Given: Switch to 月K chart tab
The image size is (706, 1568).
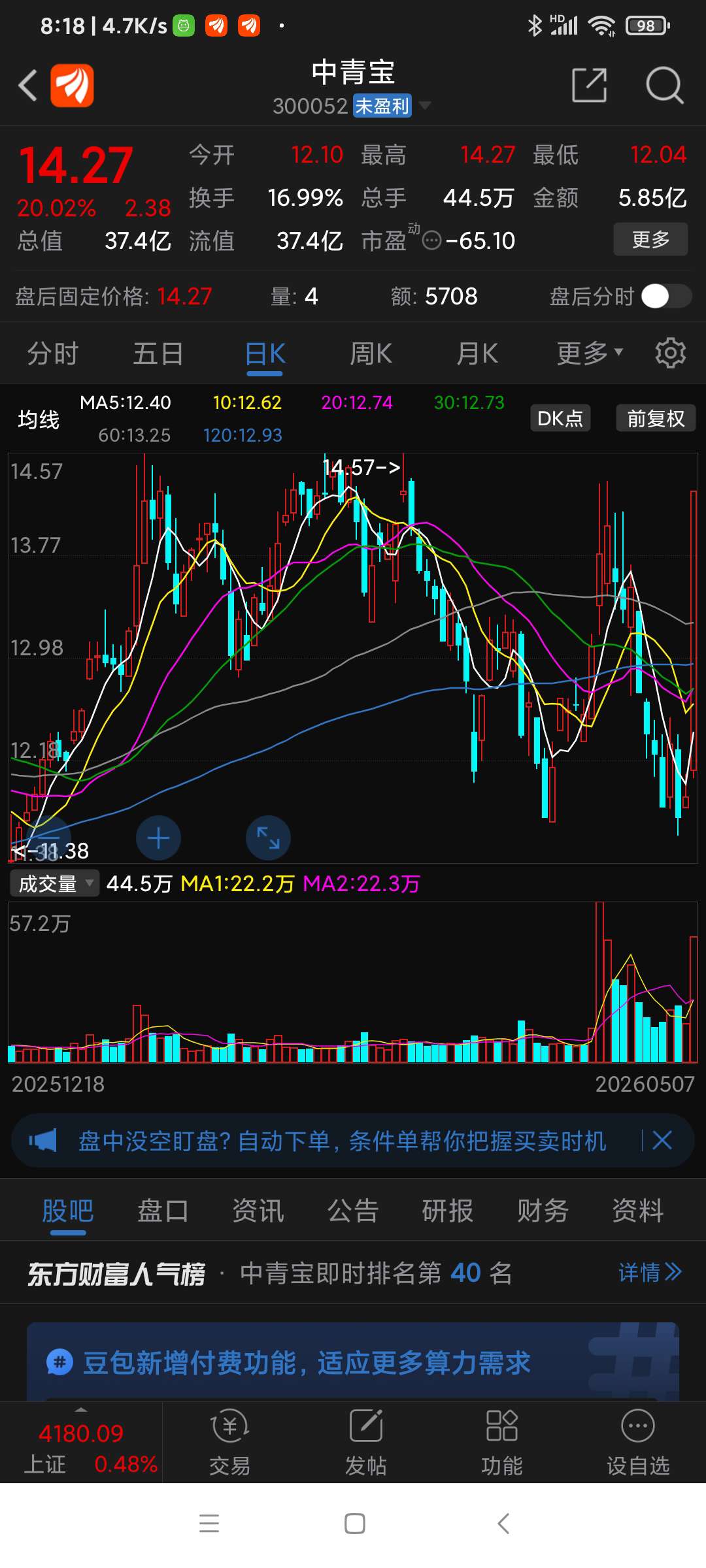Looking at the screenshot, I should 477,353.
